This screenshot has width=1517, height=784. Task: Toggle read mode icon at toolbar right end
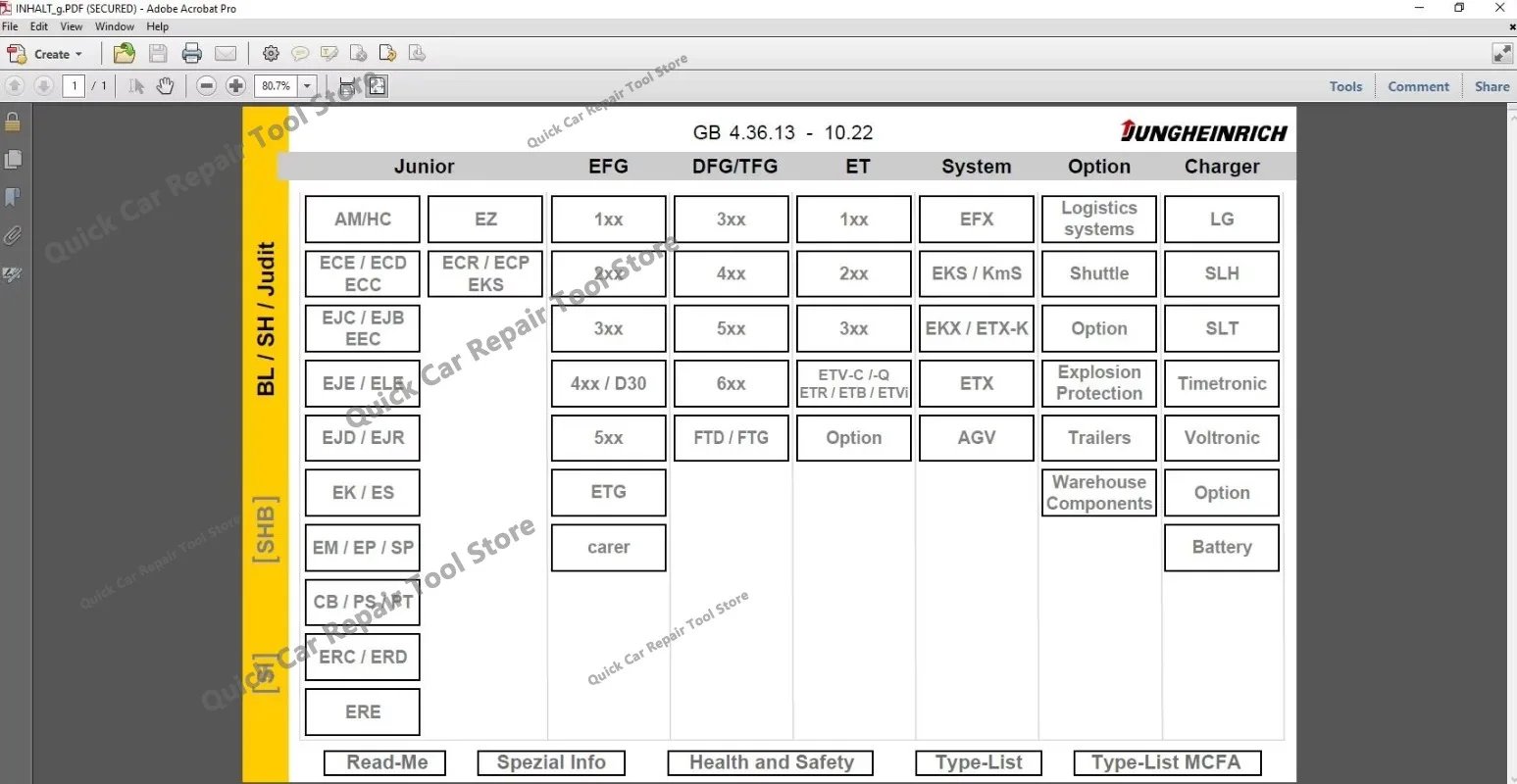click(1501, 54)
